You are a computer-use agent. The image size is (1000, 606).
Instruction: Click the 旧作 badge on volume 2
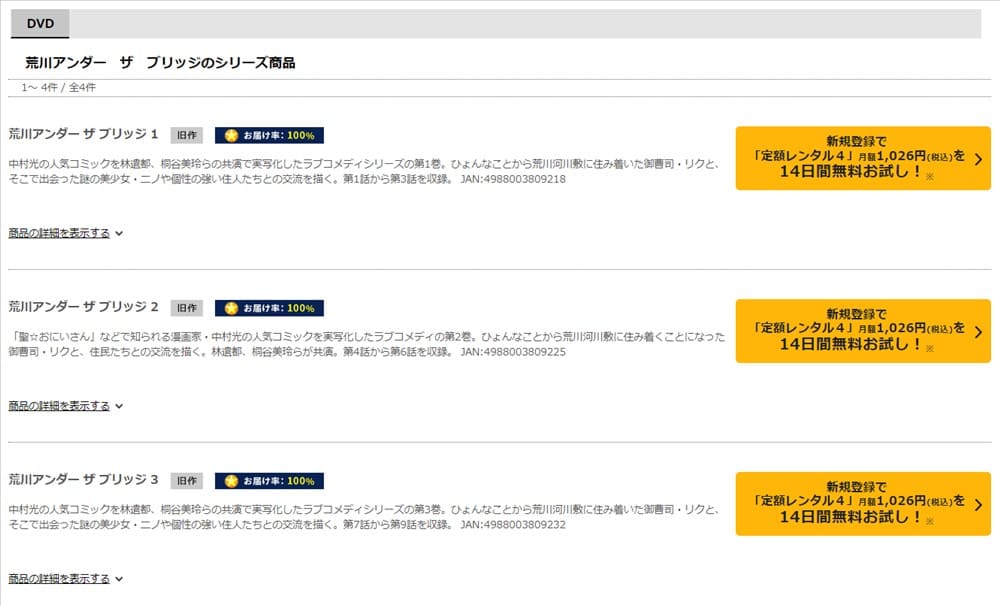pos(186,308)
